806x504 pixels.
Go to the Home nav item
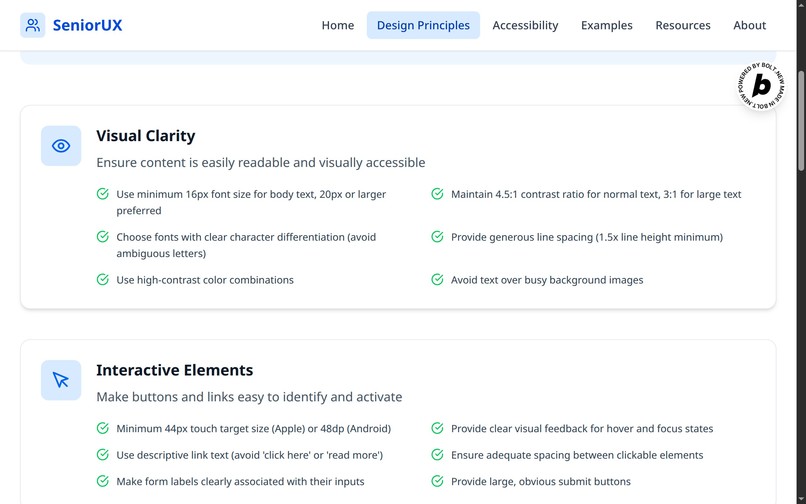coord(338,25)
